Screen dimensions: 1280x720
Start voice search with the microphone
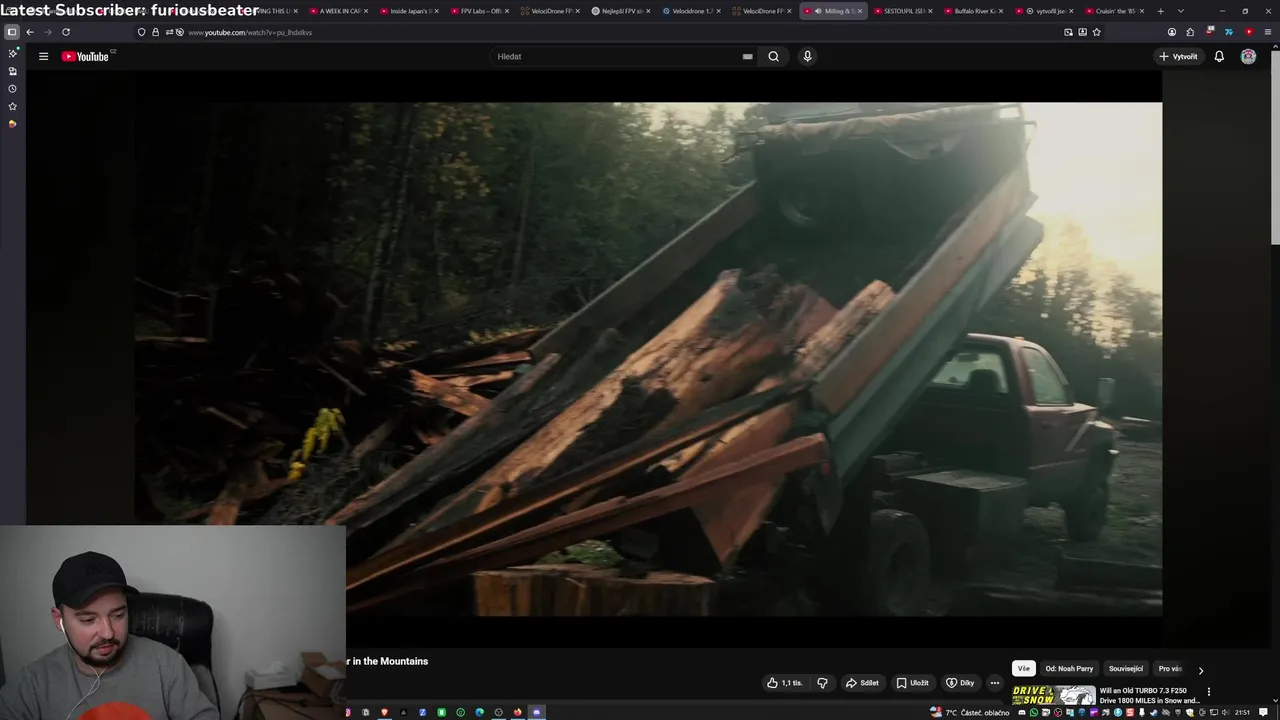807,56
